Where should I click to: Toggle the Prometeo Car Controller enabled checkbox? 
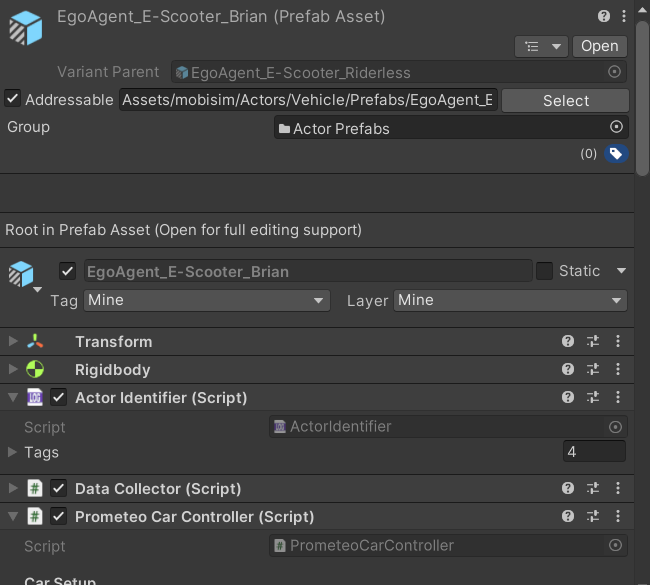58,516
